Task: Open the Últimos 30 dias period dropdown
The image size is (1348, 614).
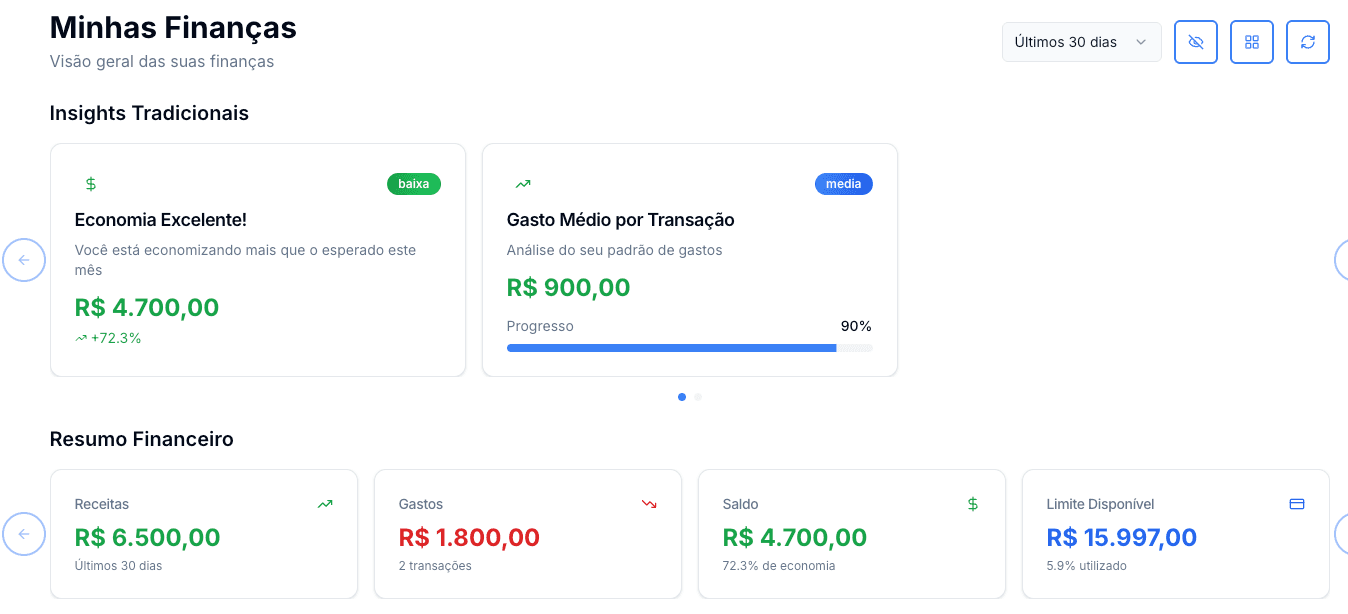Action: (1081, 42)
